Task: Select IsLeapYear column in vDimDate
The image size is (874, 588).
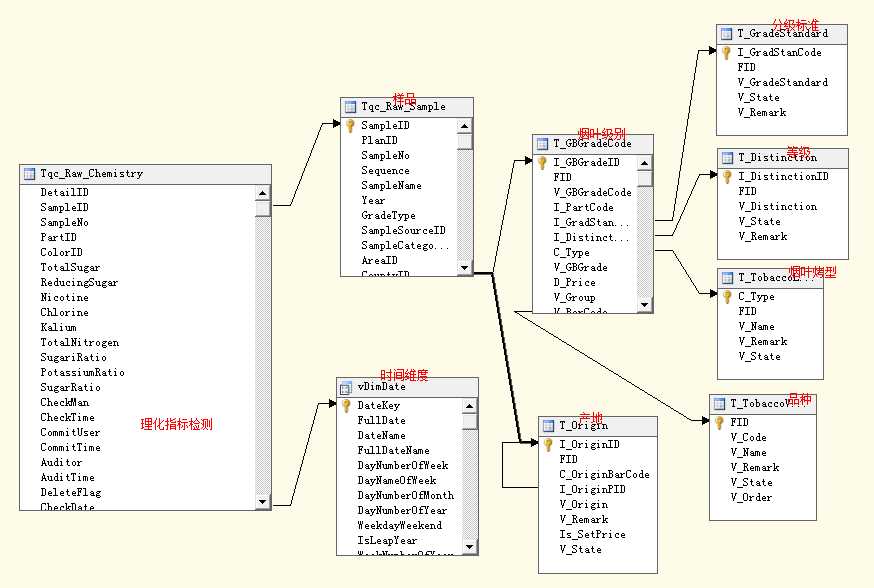Action: click(x=400, y=541)
